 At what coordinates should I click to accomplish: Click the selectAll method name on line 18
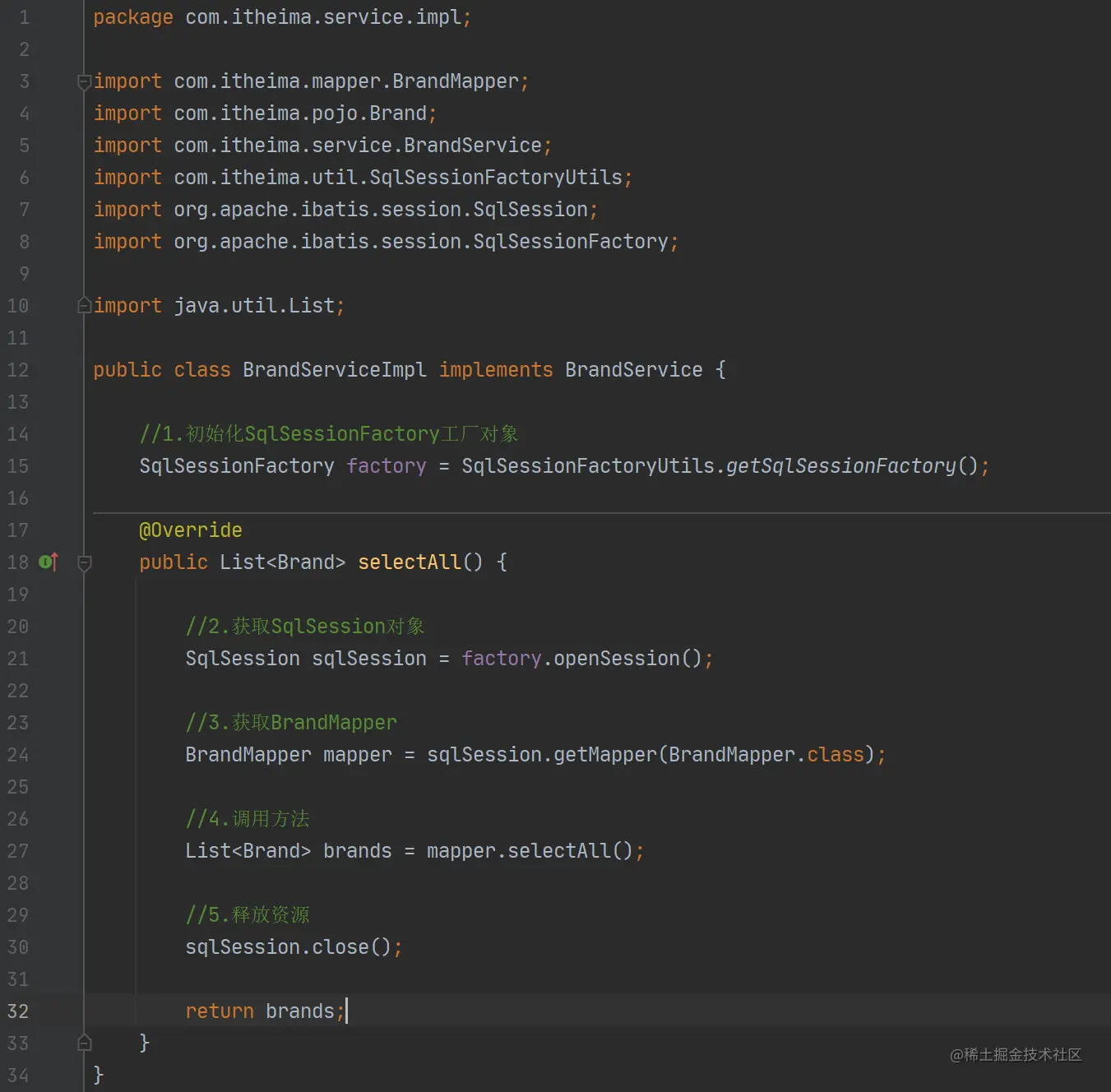(410, 562)
